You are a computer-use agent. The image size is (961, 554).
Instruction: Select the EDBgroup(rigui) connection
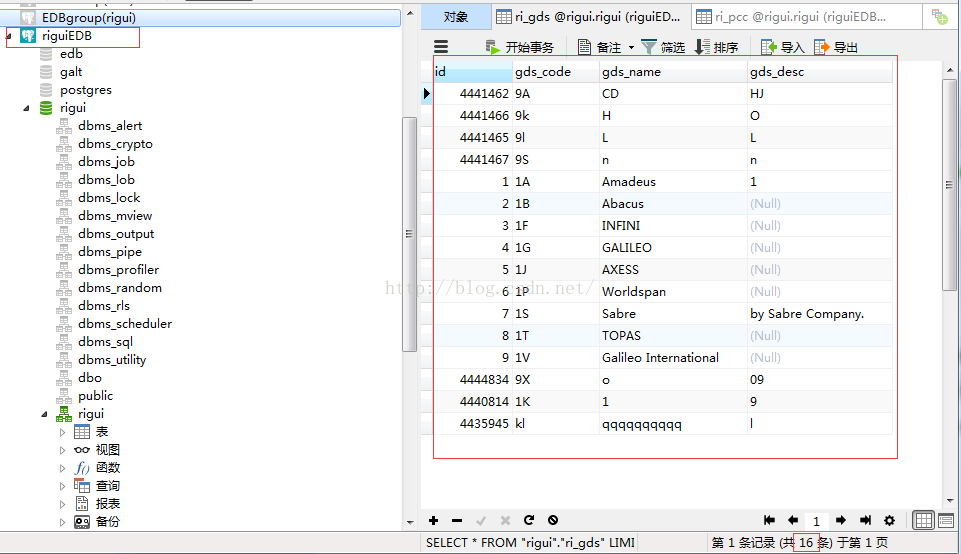88,18
